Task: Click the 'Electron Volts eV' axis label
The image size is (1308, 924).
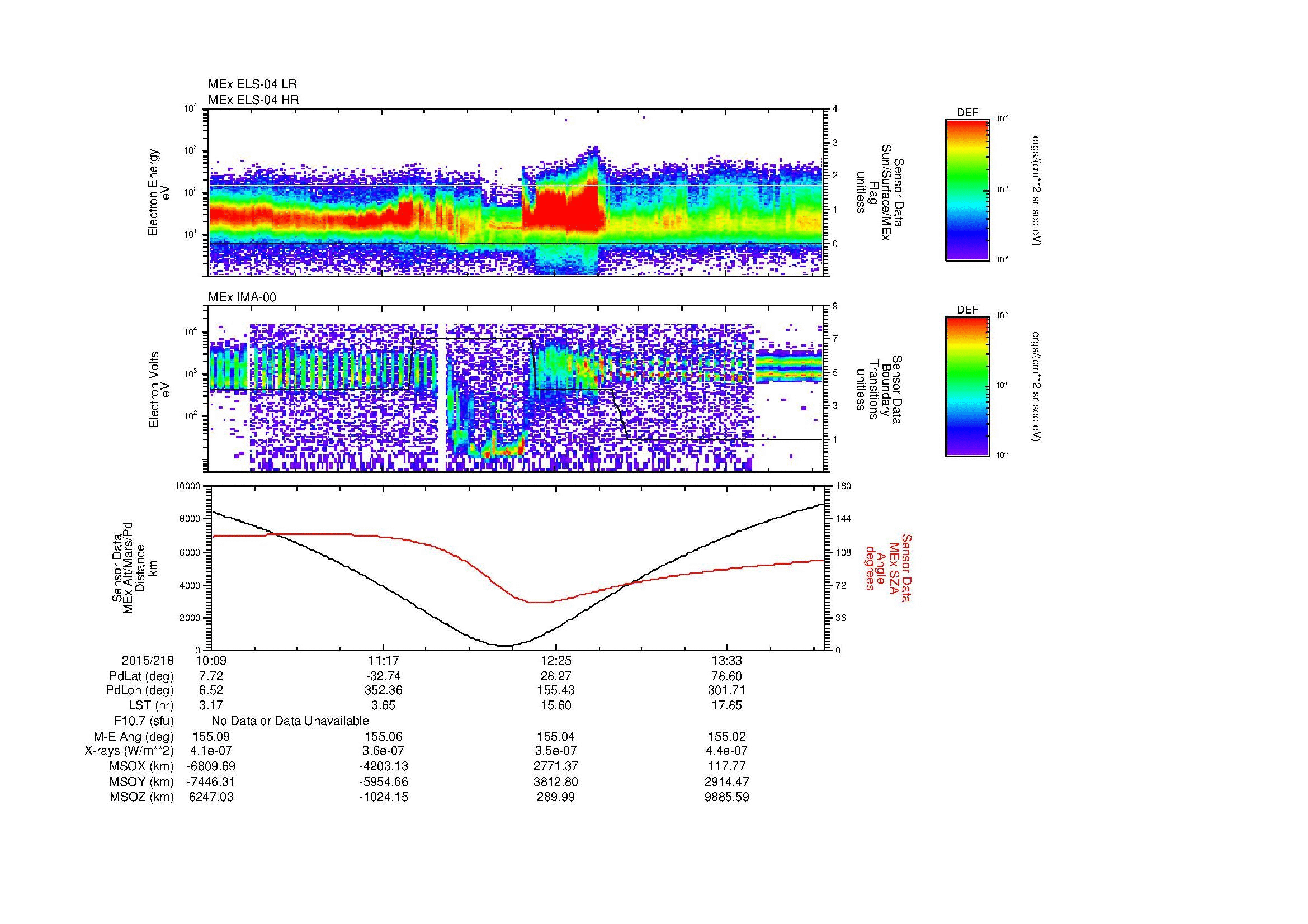Action: (159, 390)
